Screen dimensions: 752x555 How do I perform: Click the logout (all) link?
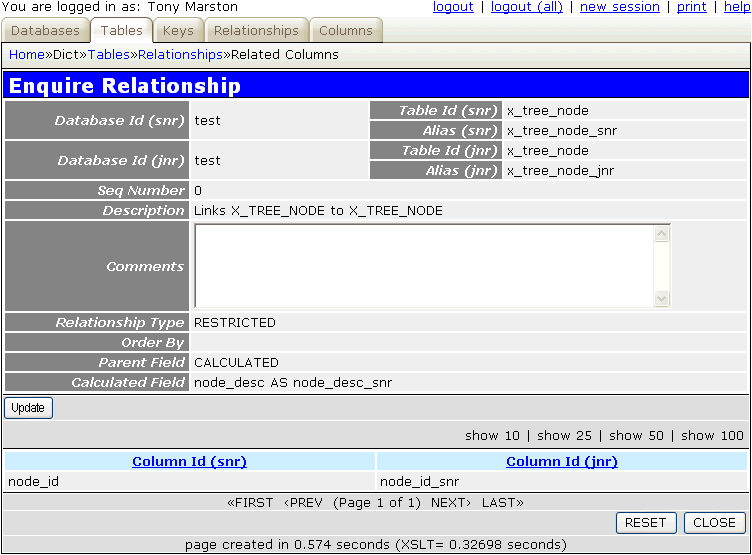pyautogui.click(x=527, y=7)
